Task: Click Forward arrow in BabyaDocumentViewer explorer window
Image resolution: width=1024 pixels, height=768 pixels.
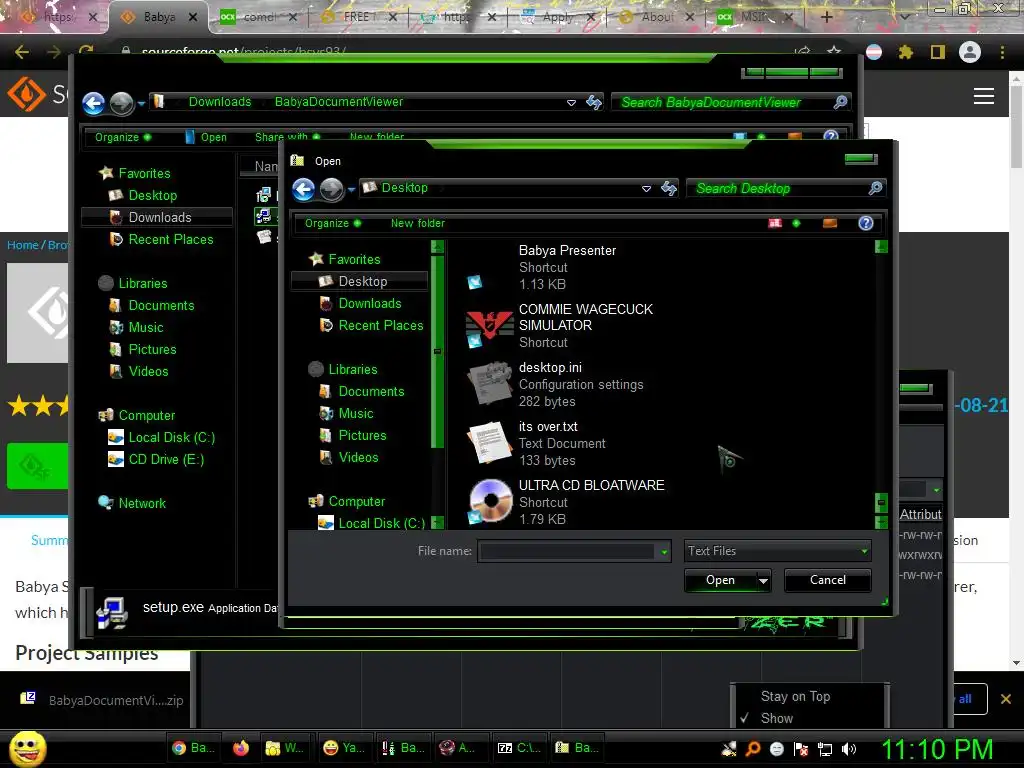Action: point(121,103)
